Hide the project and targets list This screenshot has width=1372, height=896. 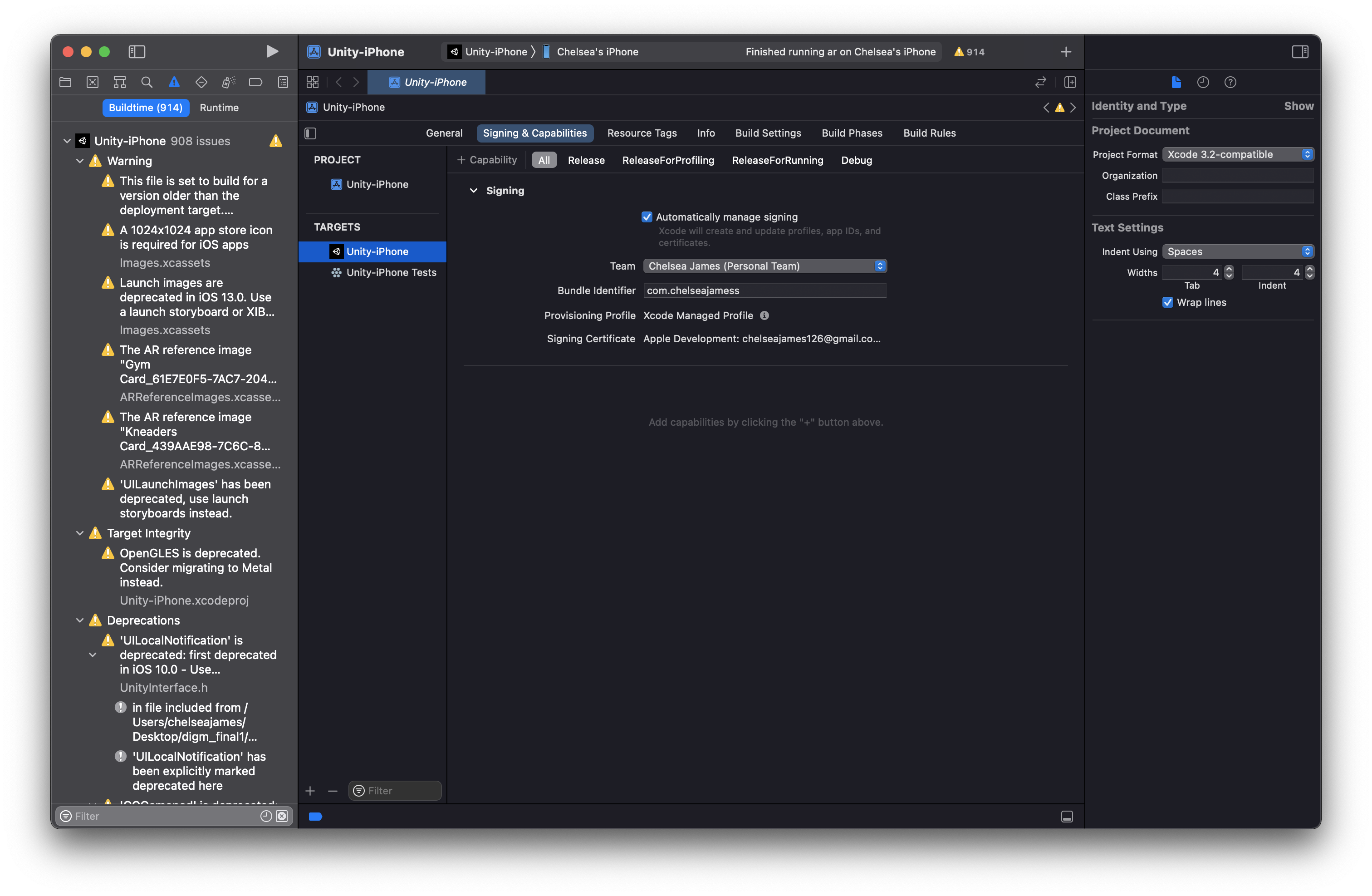coord(311,133)
